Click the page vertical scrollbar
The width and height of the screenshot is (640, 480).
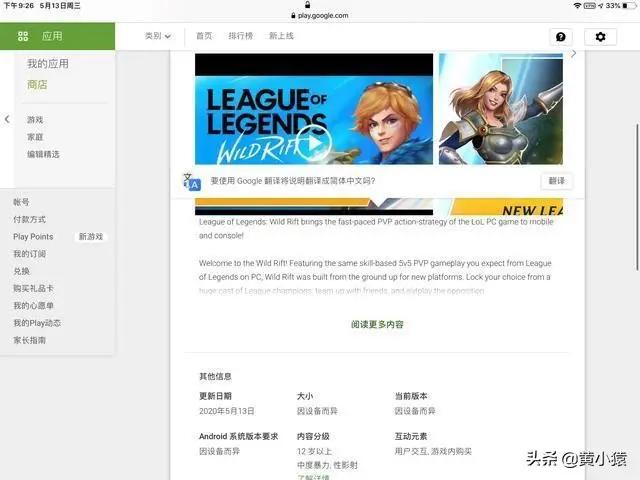click(x=637, y=197)
